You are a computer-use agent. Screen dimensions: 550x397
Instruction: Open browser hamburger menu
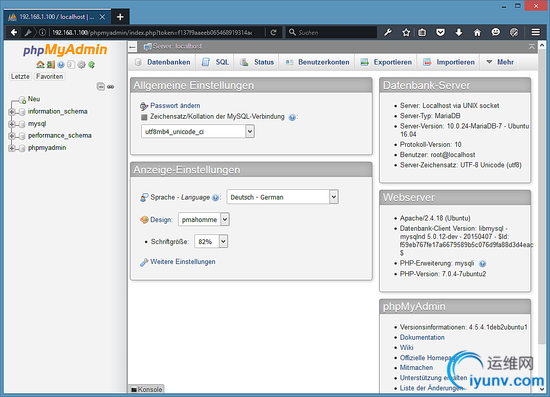pyautogui.click(x=536, y=32)
